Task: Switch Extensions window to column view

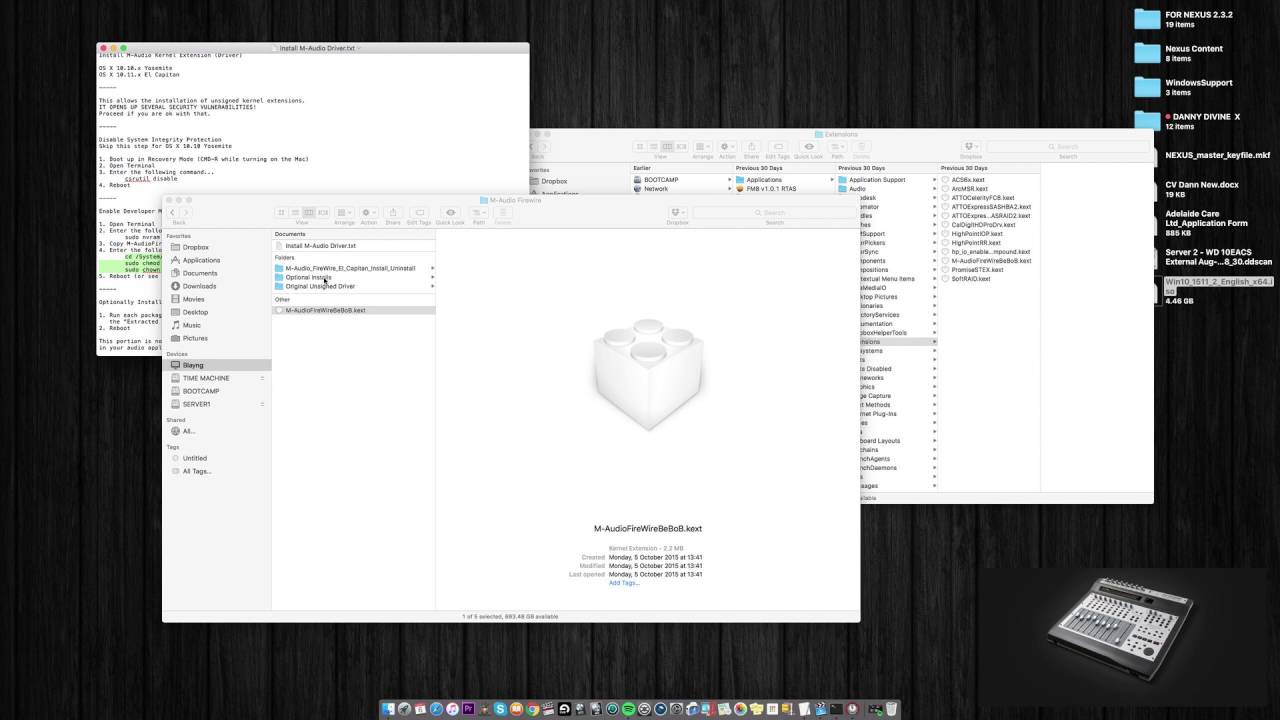Action: pos(668,147)
